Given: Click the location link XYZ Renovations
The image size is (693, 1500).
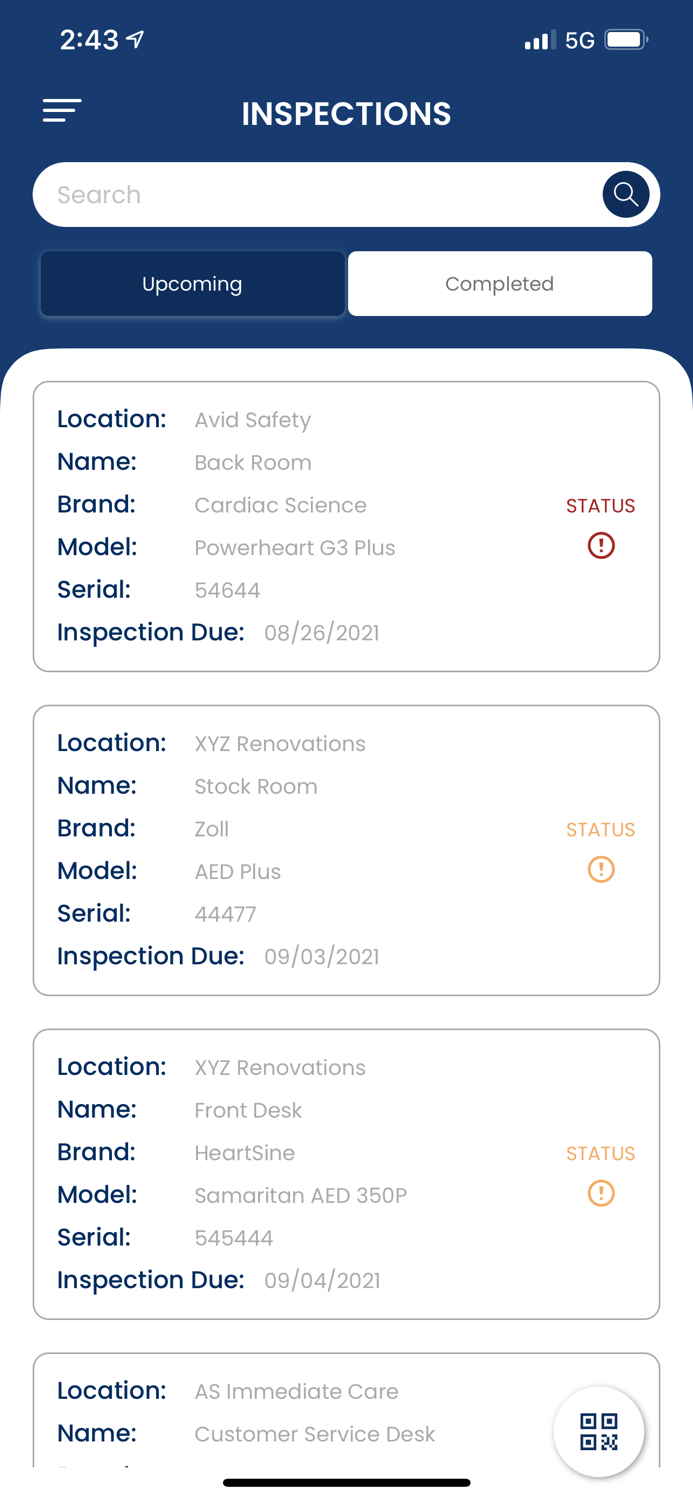Looking at the screenshot, I should tap(280, 743).
